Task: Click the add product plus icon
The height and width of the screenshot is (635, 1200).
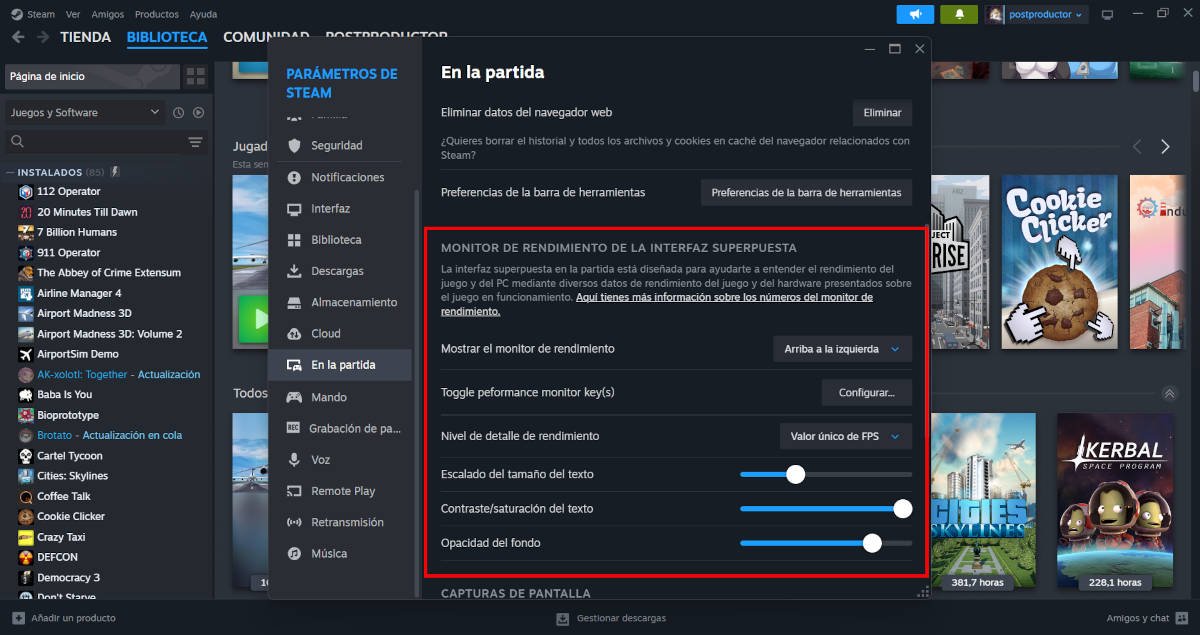Action: point(18,618)
